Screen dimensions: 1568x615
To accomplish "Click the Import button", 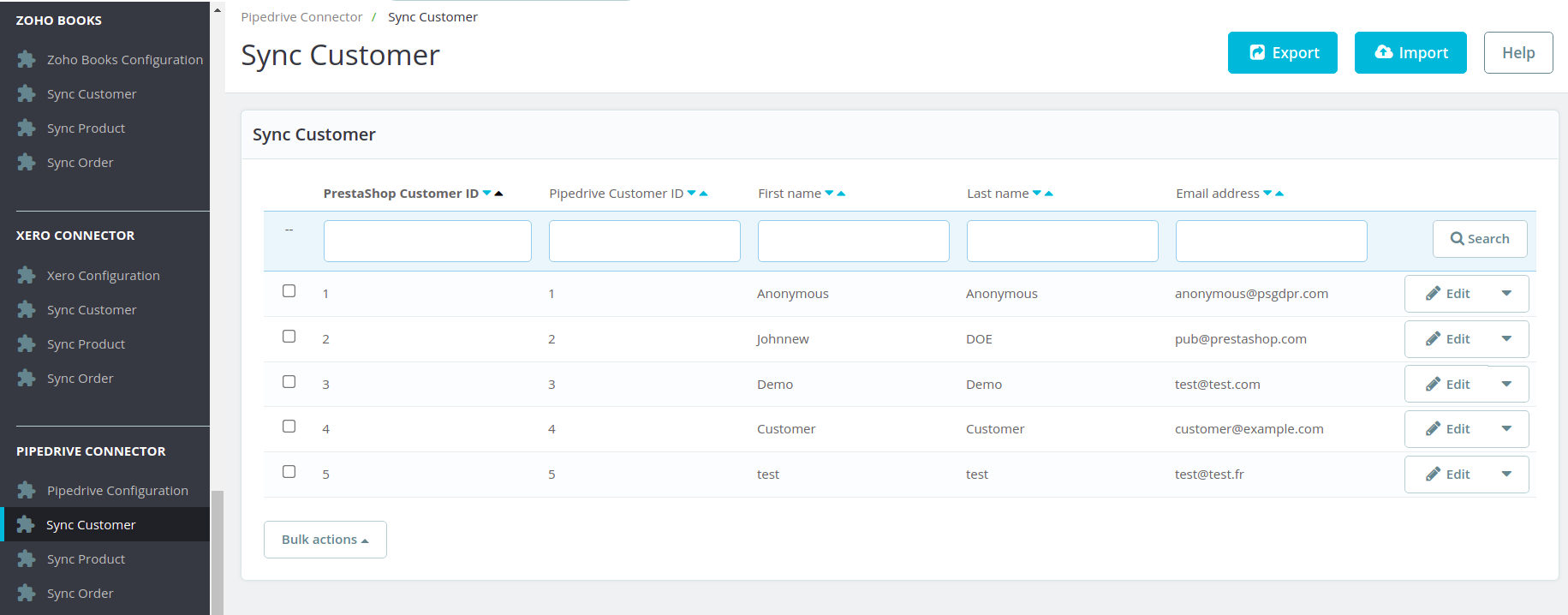I will [x=1410, y=53].
